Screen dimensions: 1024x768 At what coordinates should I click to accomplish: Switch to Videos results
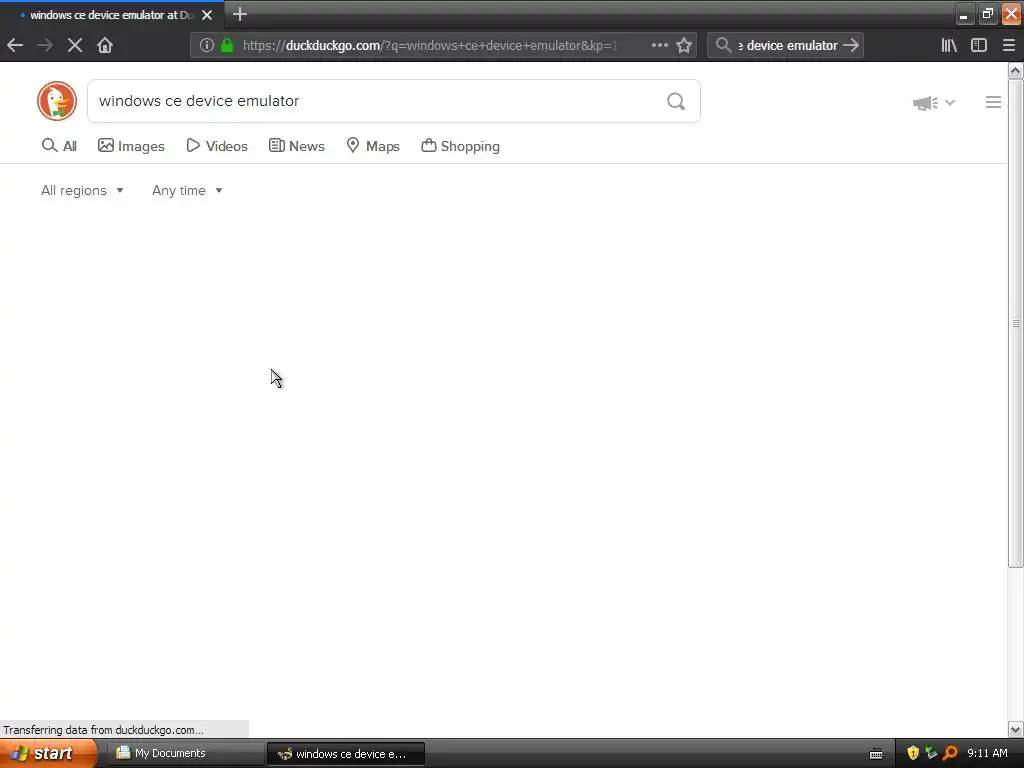217,146
